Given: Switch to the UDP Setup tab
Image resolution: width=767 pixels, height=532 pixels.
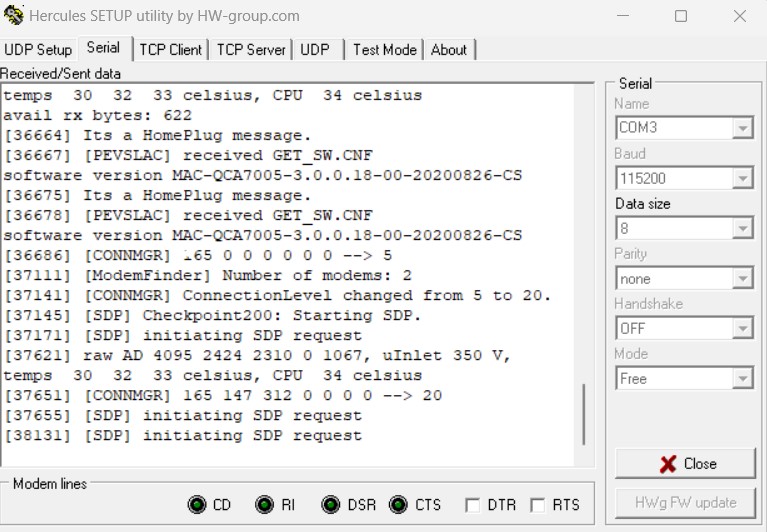Looking at the screenshot, I should pyautogui.click(x=39, y=50).
